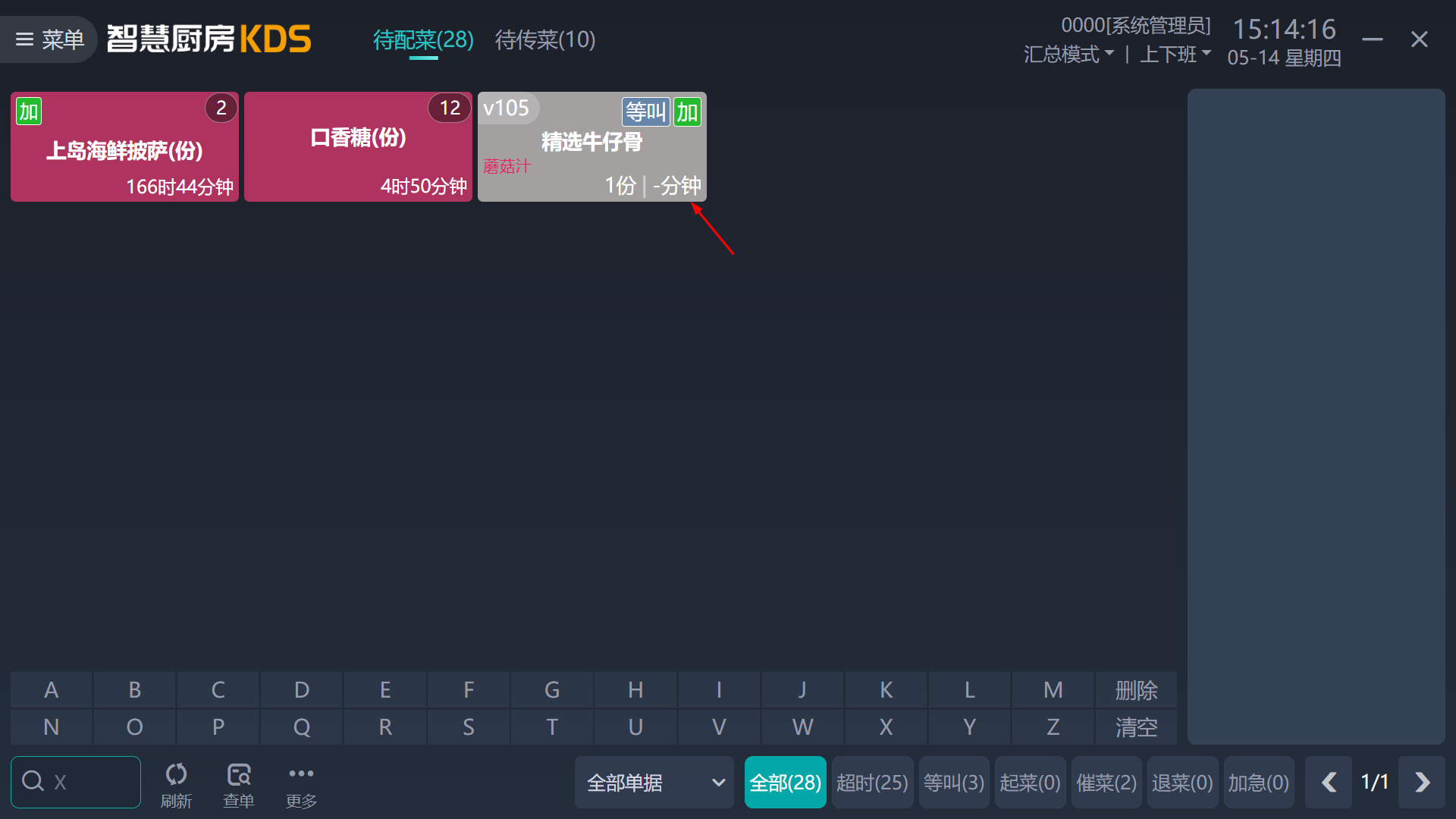Screen dimensions: 1456x819
Task: Filter by 超时(25)
Action: pos(872,782)
